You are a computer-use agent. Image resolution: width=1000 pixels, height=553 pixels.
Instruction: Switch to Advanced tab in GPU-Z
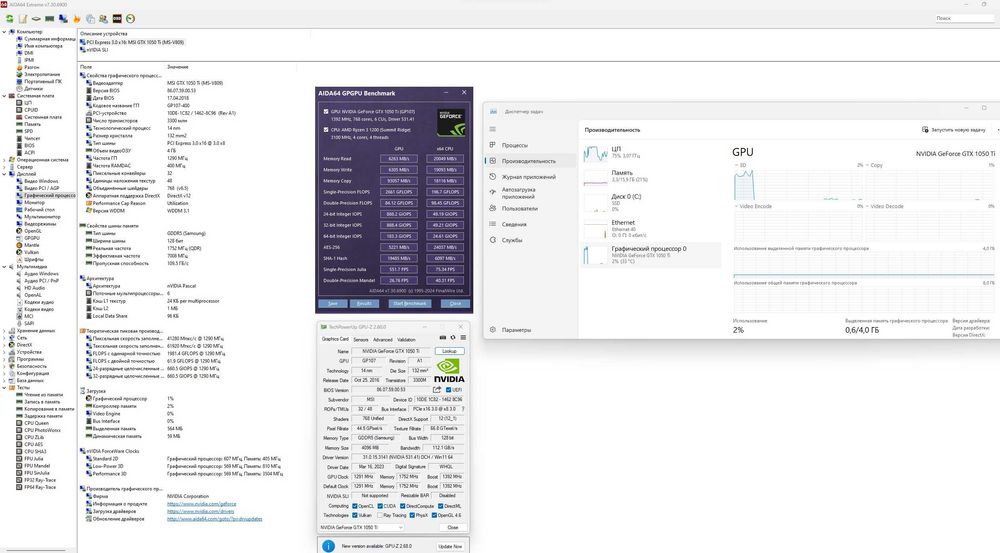pyautogui.click(x=383, y=339)
